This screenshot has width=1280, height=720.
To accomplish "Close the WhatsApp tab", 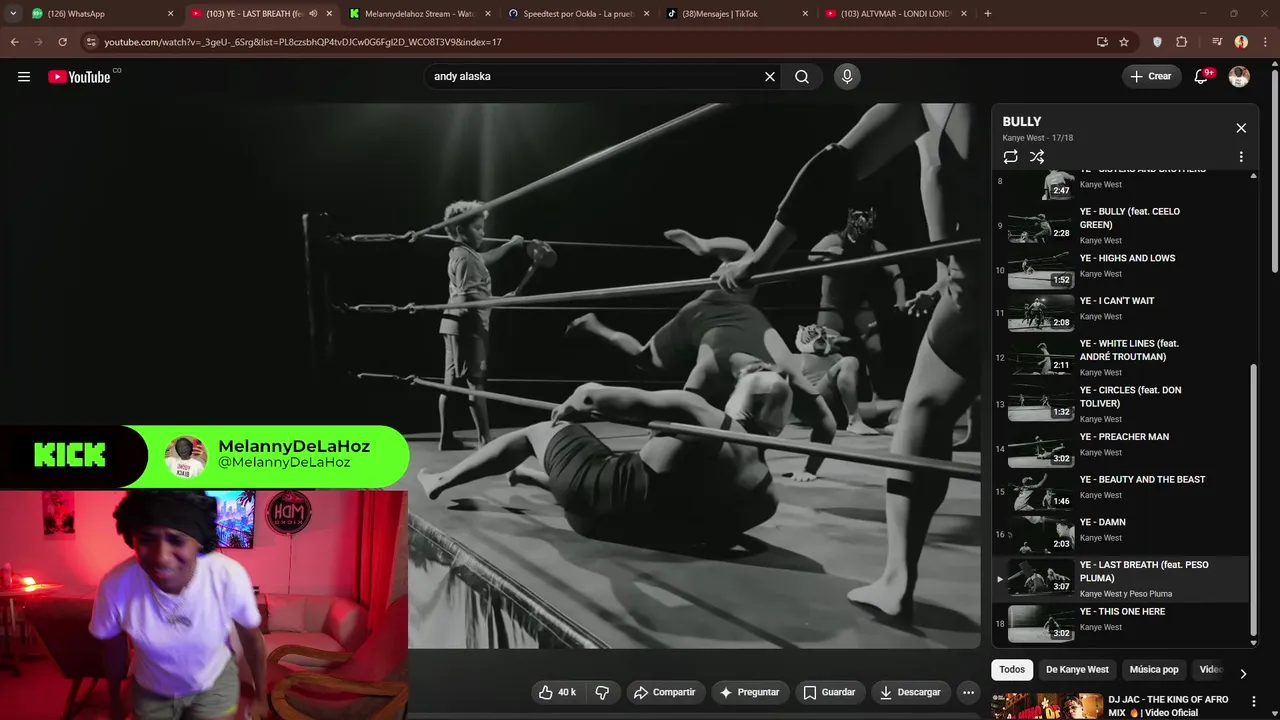I will [170, 14].
